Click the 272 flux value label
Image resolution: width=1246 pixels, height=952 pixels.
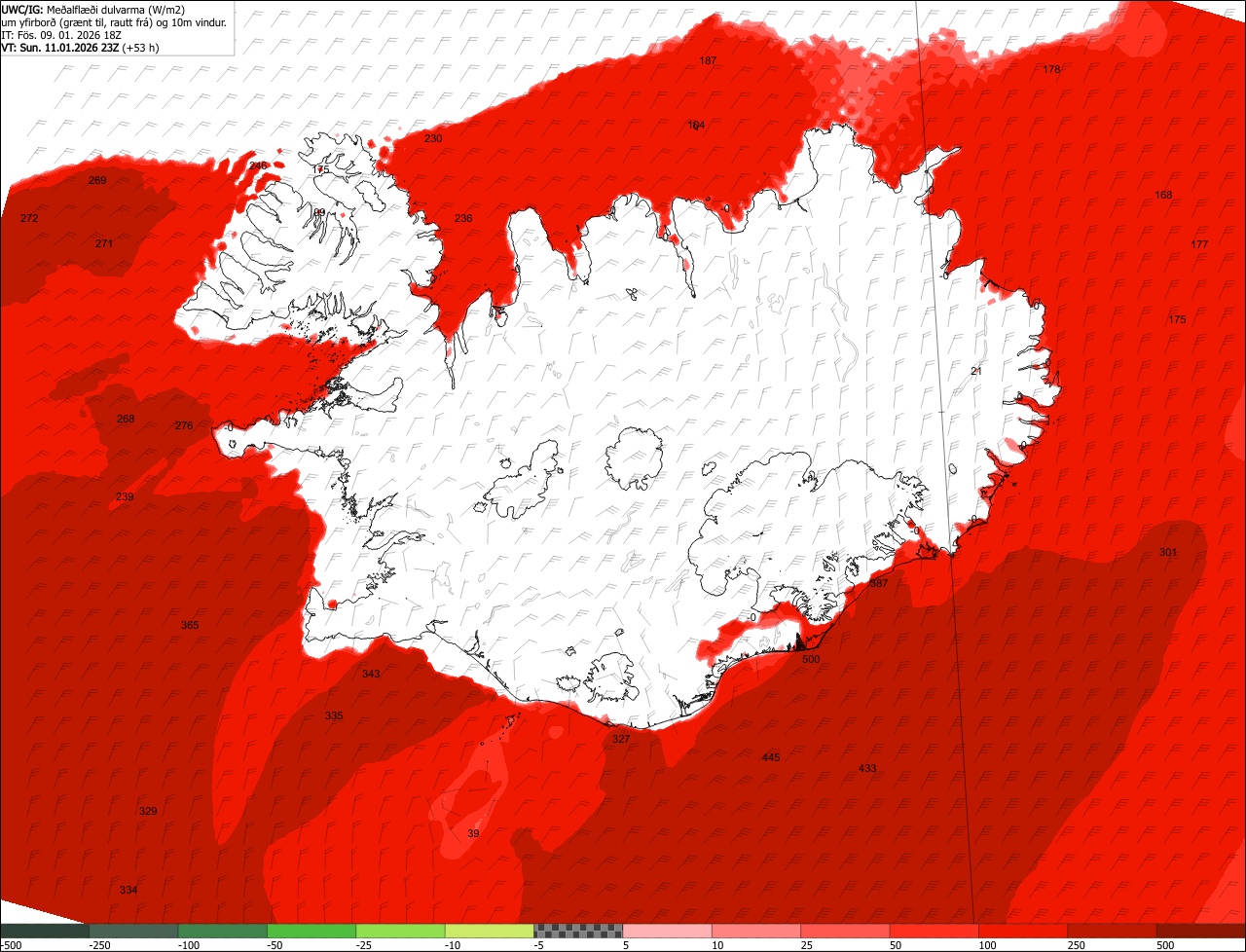coord(29,218)
